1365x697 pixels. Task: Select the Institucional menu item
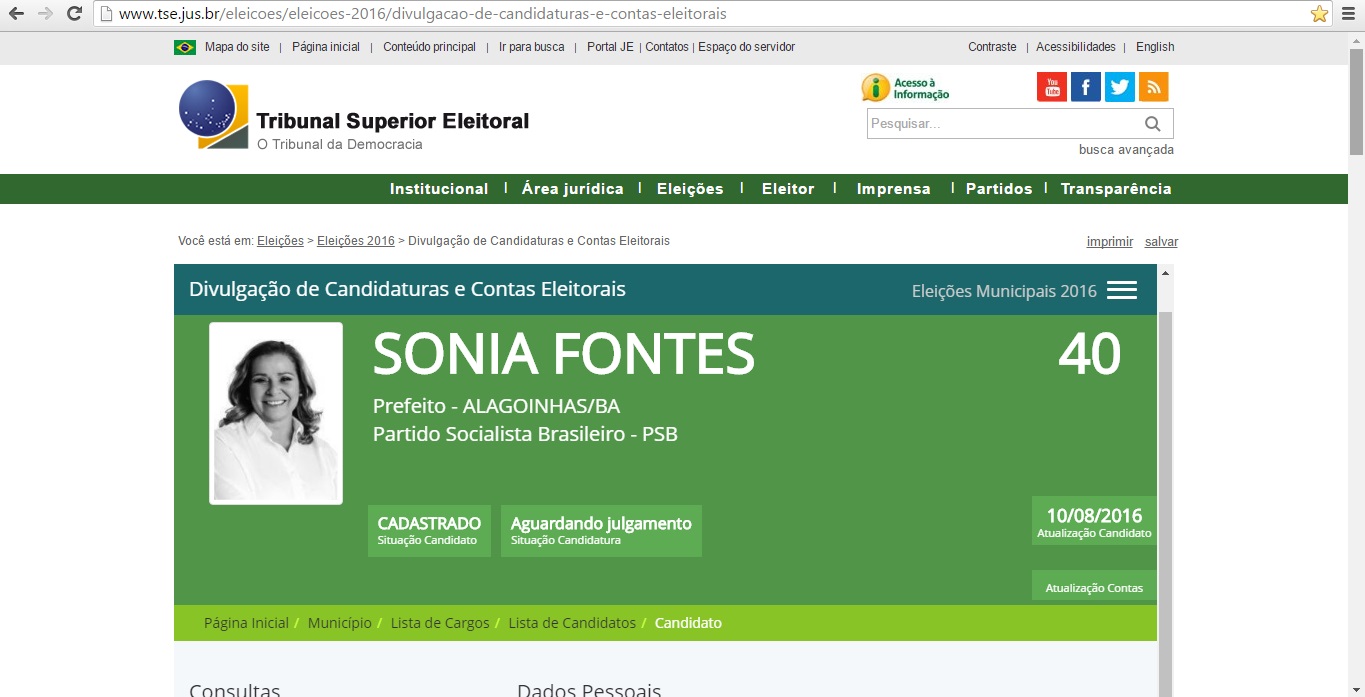point(439,189)
